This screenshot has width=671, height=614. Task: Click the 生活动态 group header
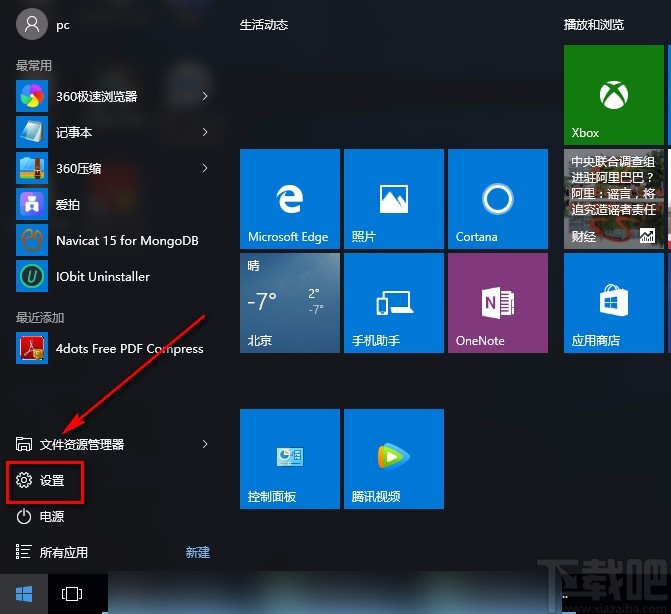[x=264, y=25]
